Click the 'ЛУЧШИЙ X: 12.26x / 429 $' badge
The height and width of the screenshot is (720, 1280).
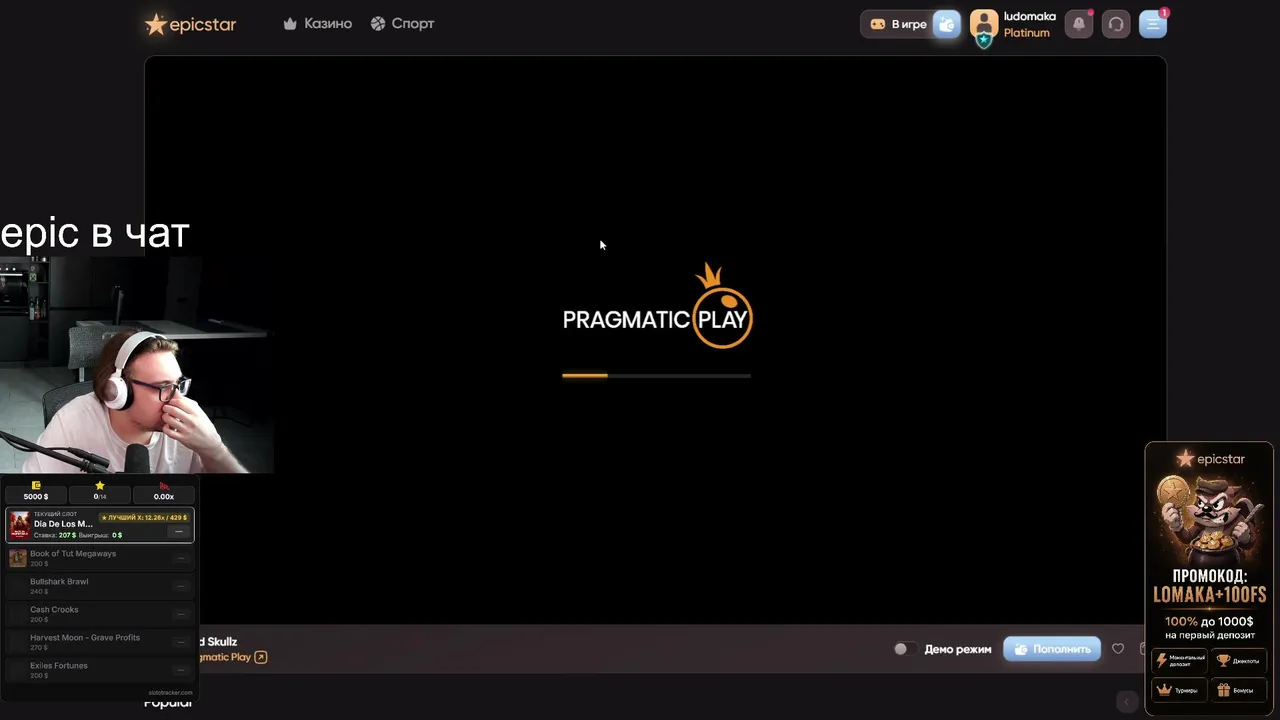[x=144, y=518]
